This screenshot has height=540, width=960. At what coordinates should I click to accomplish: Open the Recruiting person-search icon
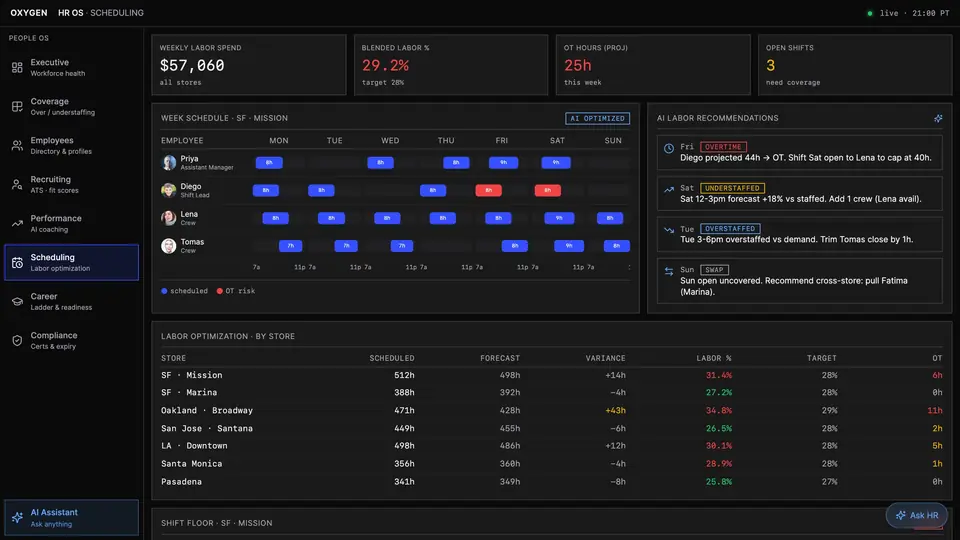[17, 184]
